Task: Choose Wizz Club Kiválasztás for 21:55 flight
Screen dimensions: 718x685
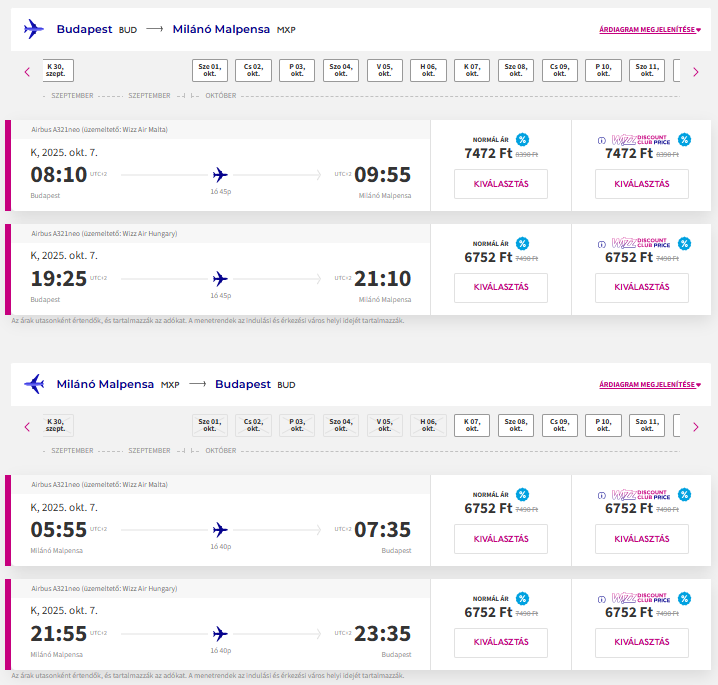Action: pyautogui.click(x=642, y=642)
